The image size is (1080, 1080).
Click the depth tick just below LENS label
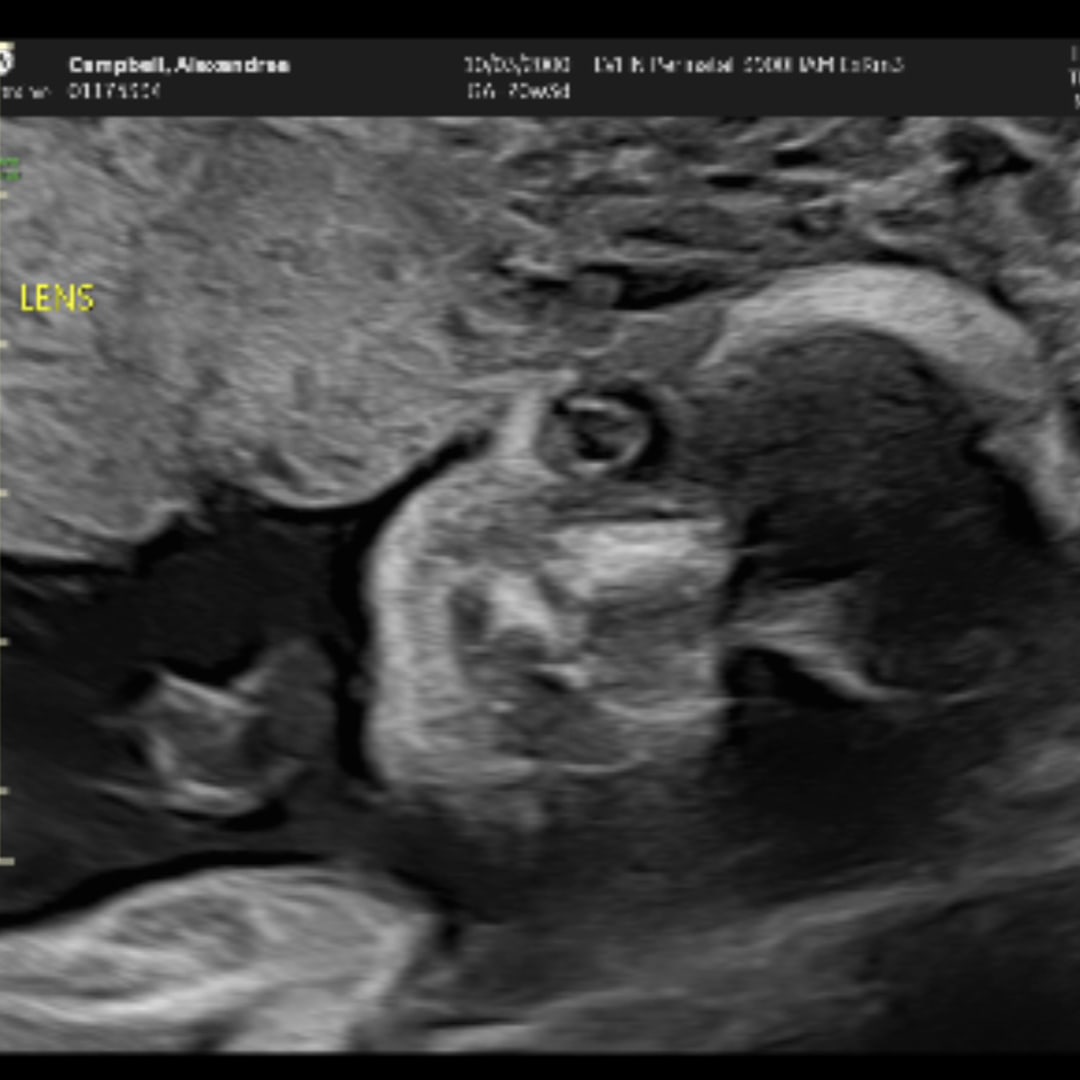[x=4, y=343]
